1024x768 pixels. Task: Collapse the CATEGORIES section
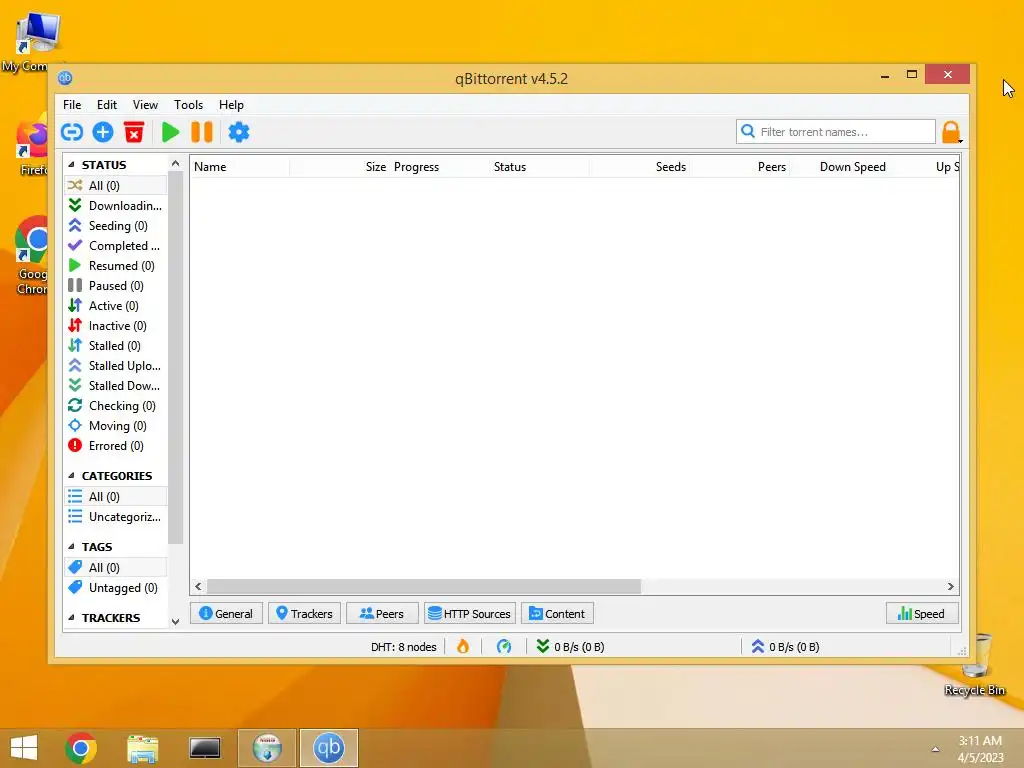[x=71, y=475]
